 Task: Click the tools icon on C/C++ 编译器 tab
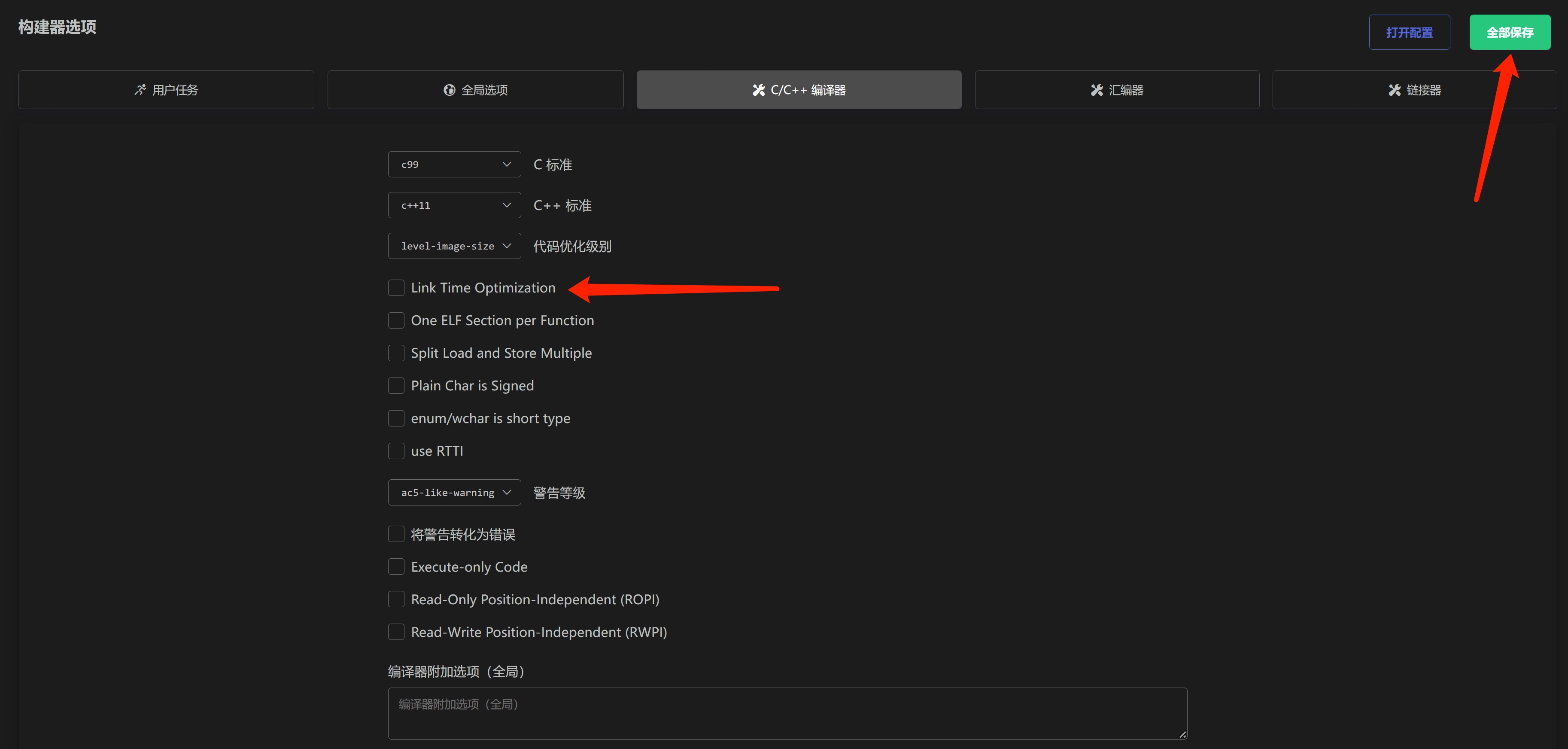pos(758,90)
